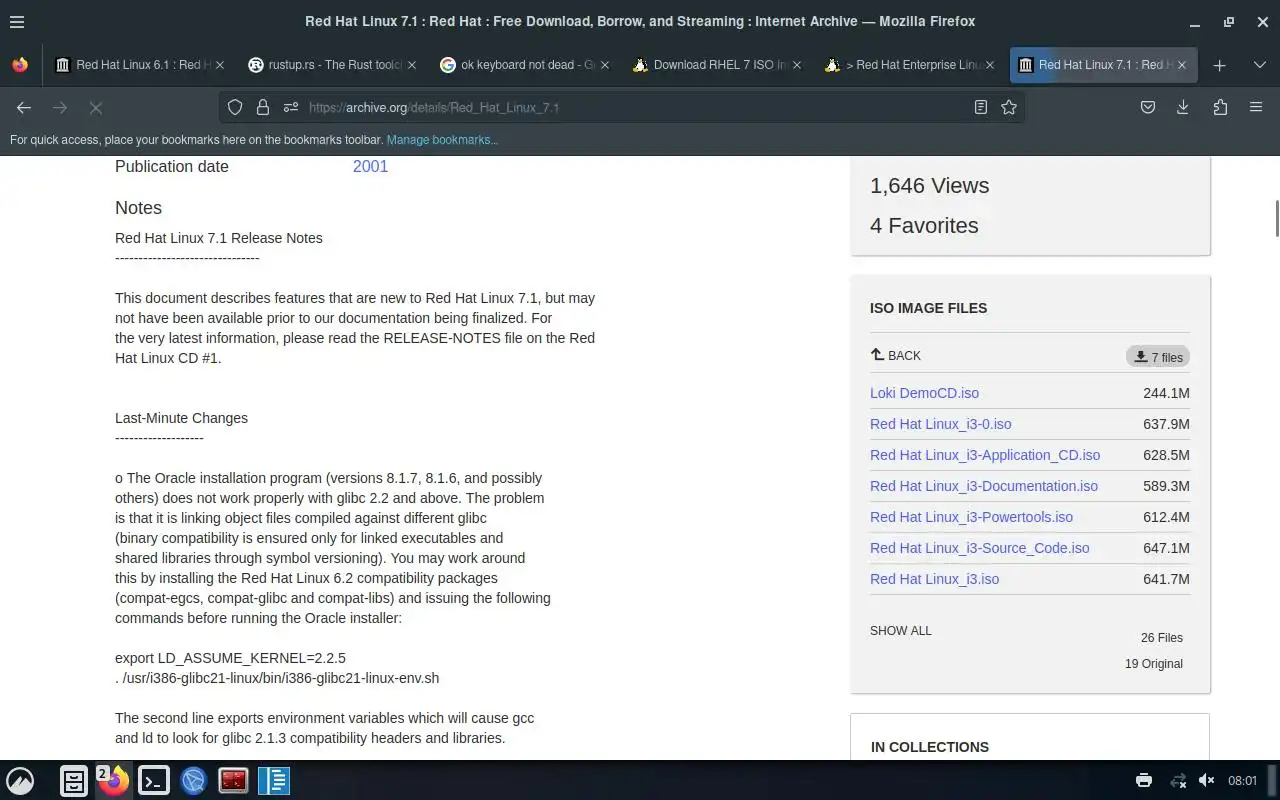Close the Red Hat Enterprise Linux tab
This screenshot has height=800, width=1280.
click(x=989, y=65)
